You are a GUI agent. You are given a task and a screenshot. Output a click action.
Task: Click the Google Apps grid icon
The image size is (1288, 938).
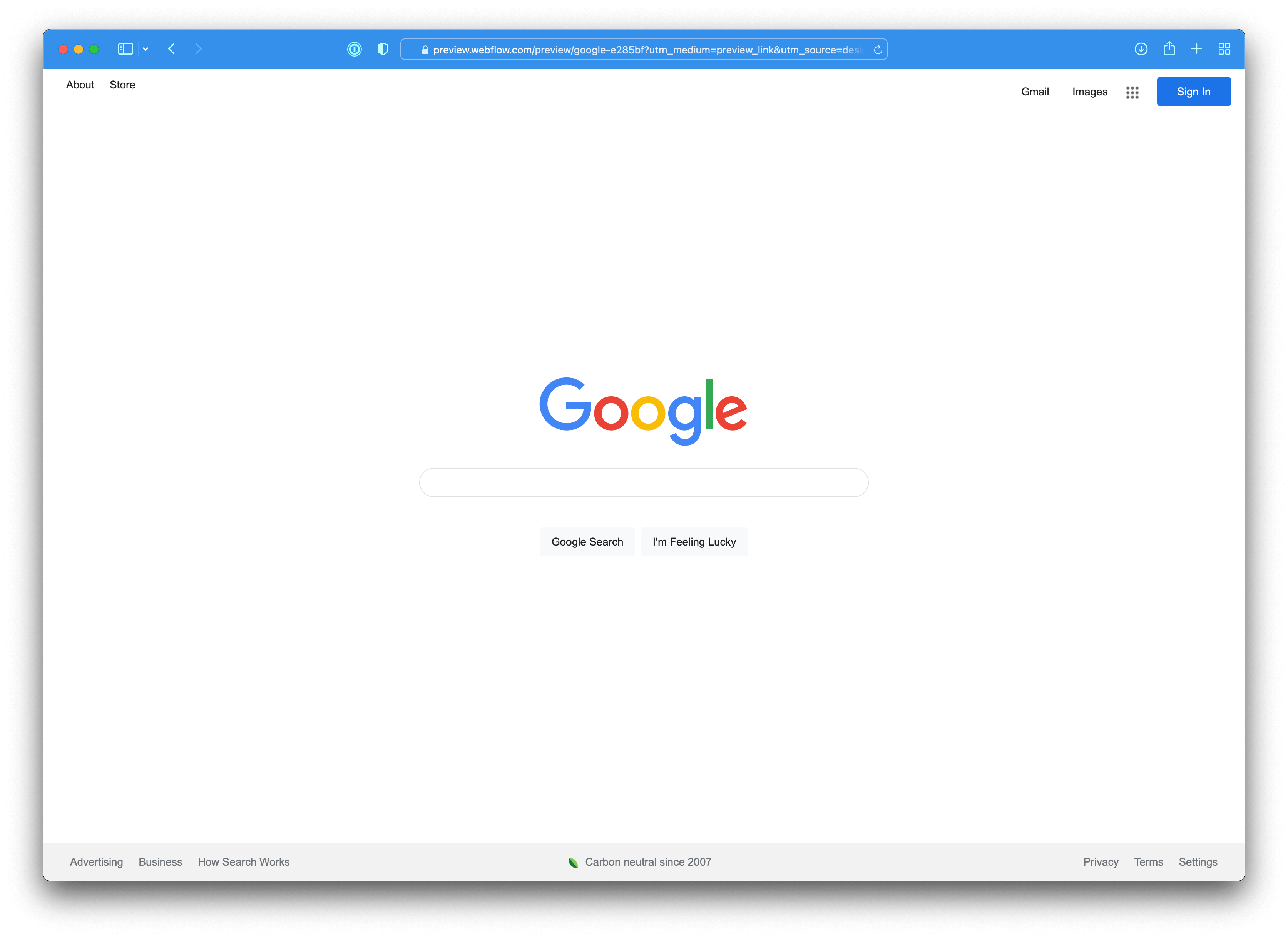1131,91
